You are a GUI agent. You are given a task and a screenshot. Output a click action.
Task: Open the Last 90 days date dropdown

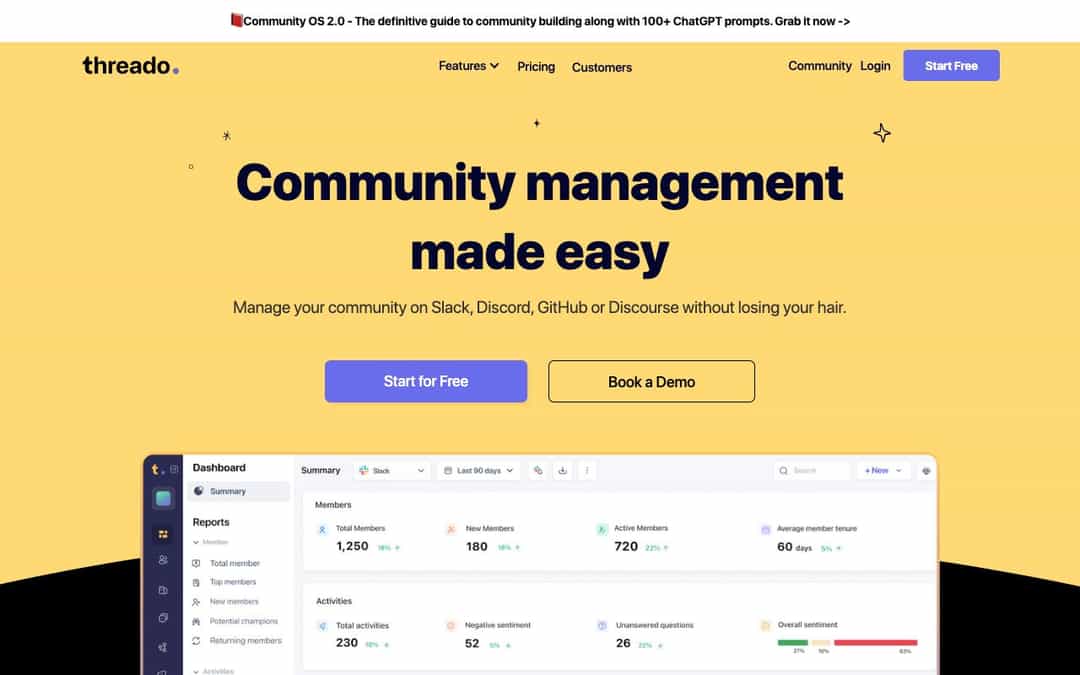[479, 470]
